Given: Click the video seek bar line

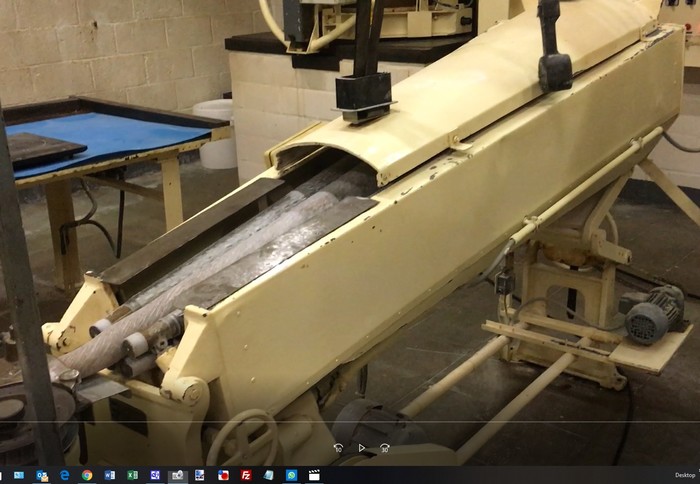Looking at the screenshot, I should (x=350, y=421).
